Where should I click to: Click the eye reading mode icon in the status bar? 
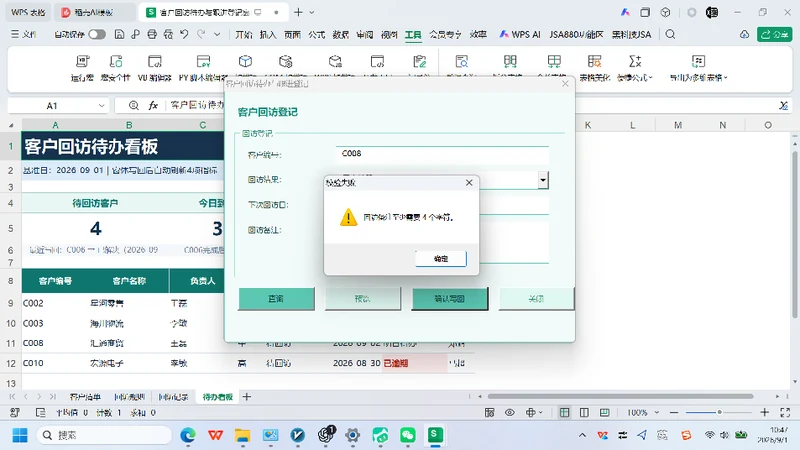510,412
